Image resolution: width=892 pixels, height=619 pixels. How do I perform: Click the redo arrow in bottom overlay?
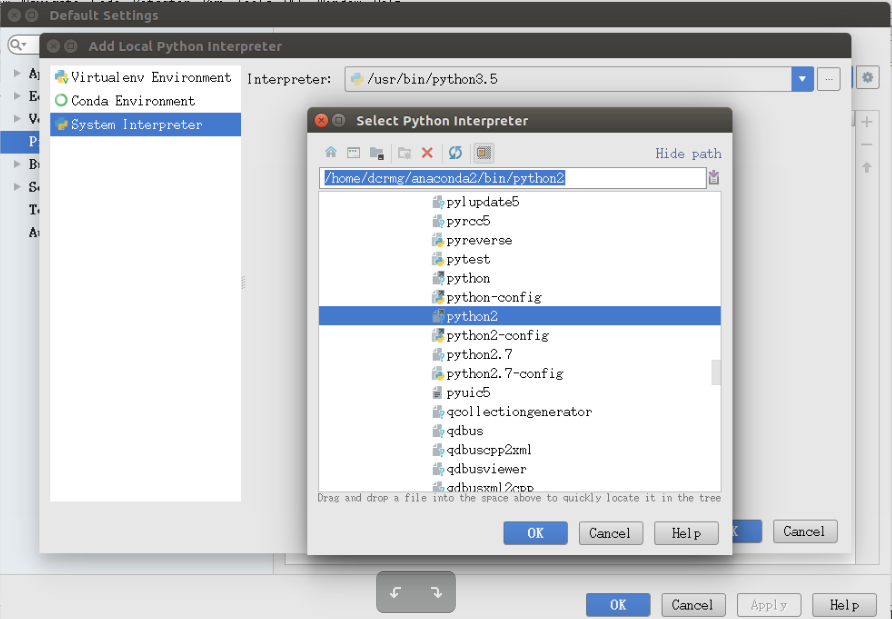(x=436, y=593)
